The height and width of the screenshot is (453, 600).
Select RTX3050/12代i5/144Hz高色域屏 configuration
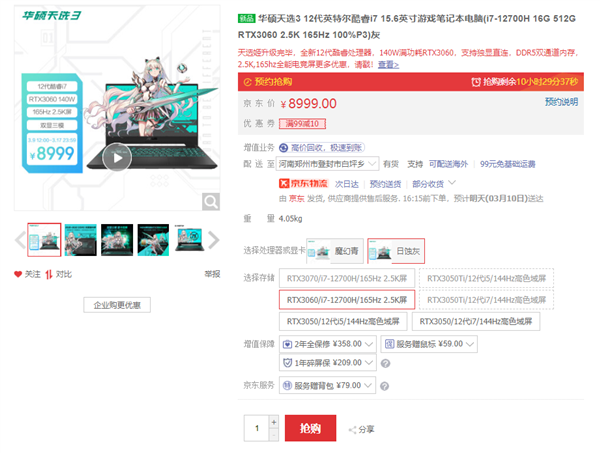tap(343, 321)
